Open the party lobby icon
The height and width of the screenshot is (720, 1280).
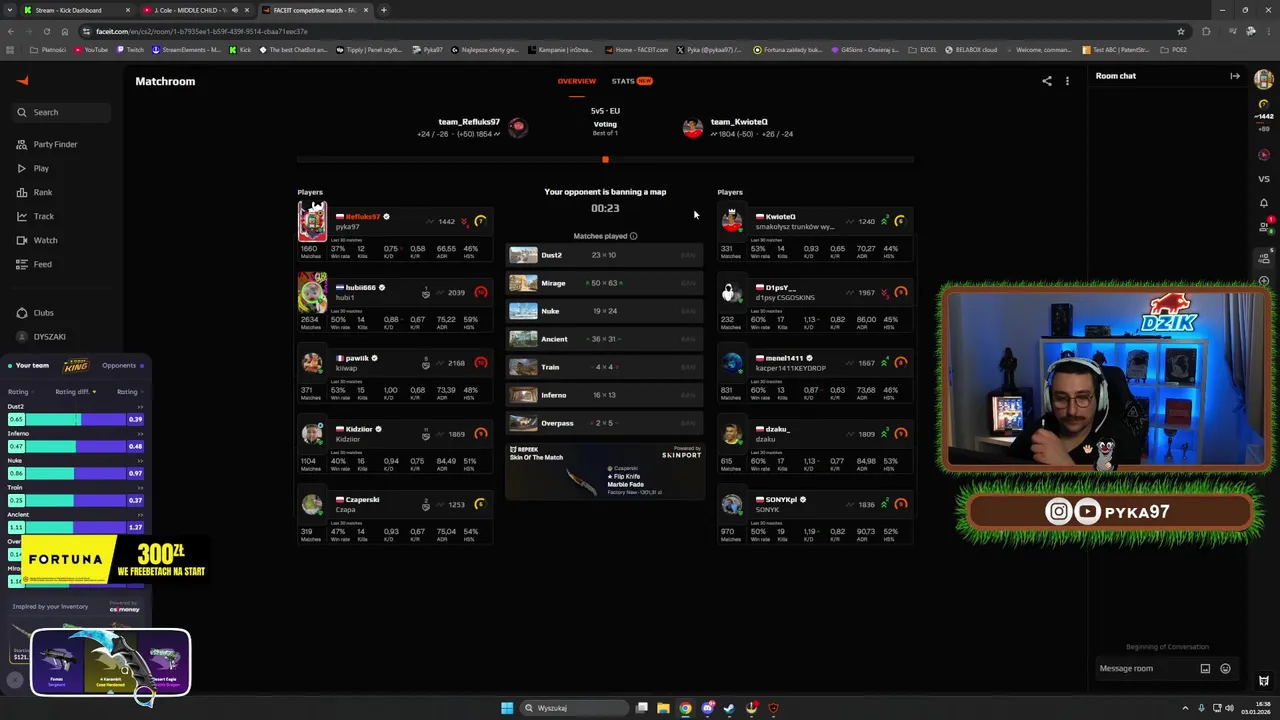point(1264,258)
